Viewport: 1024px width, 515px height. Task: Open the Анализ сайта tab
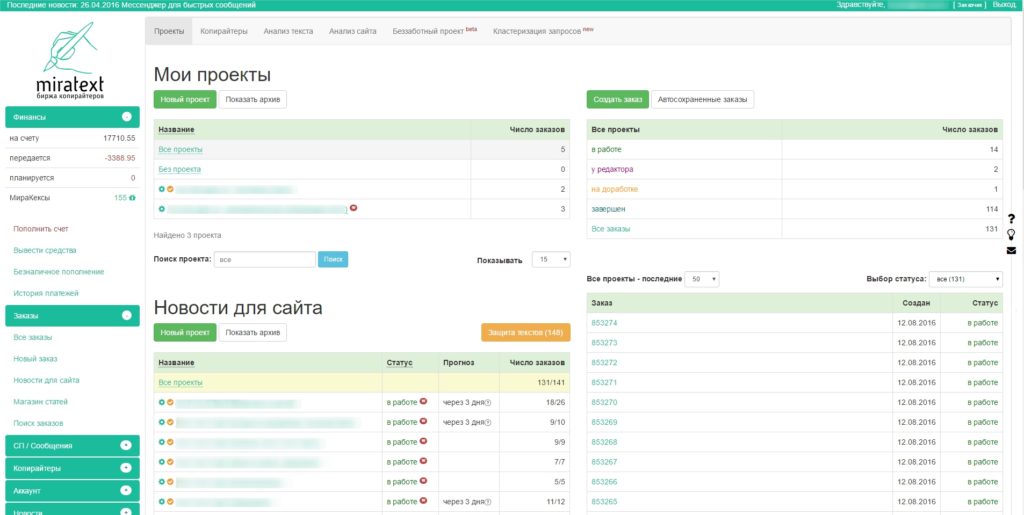pos(353,31)
